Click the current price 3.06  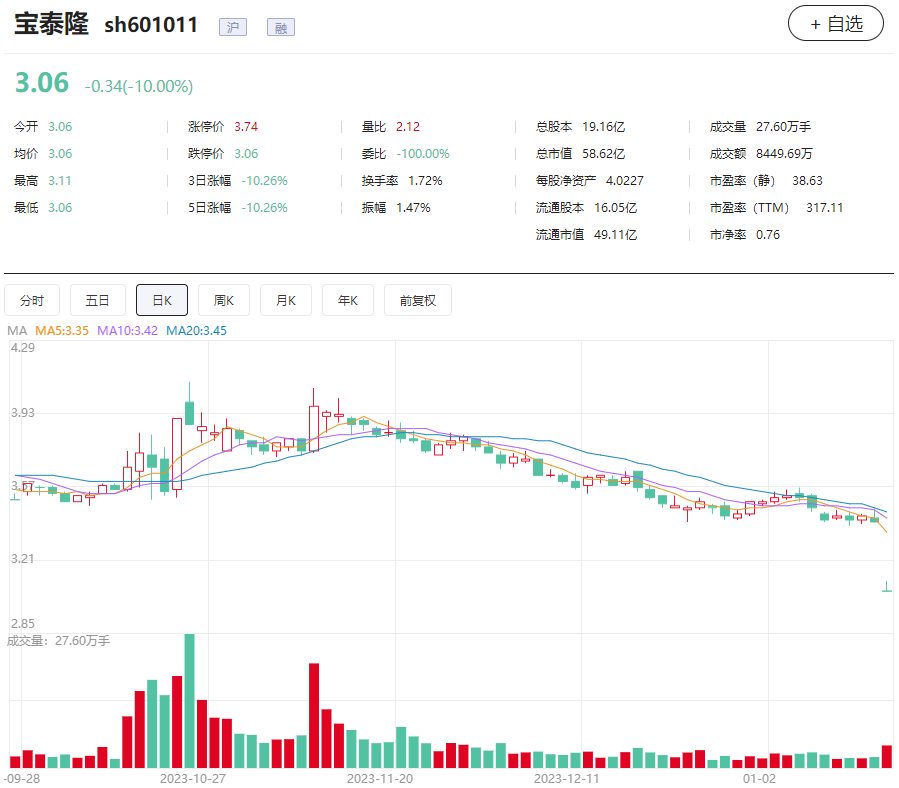42,83
